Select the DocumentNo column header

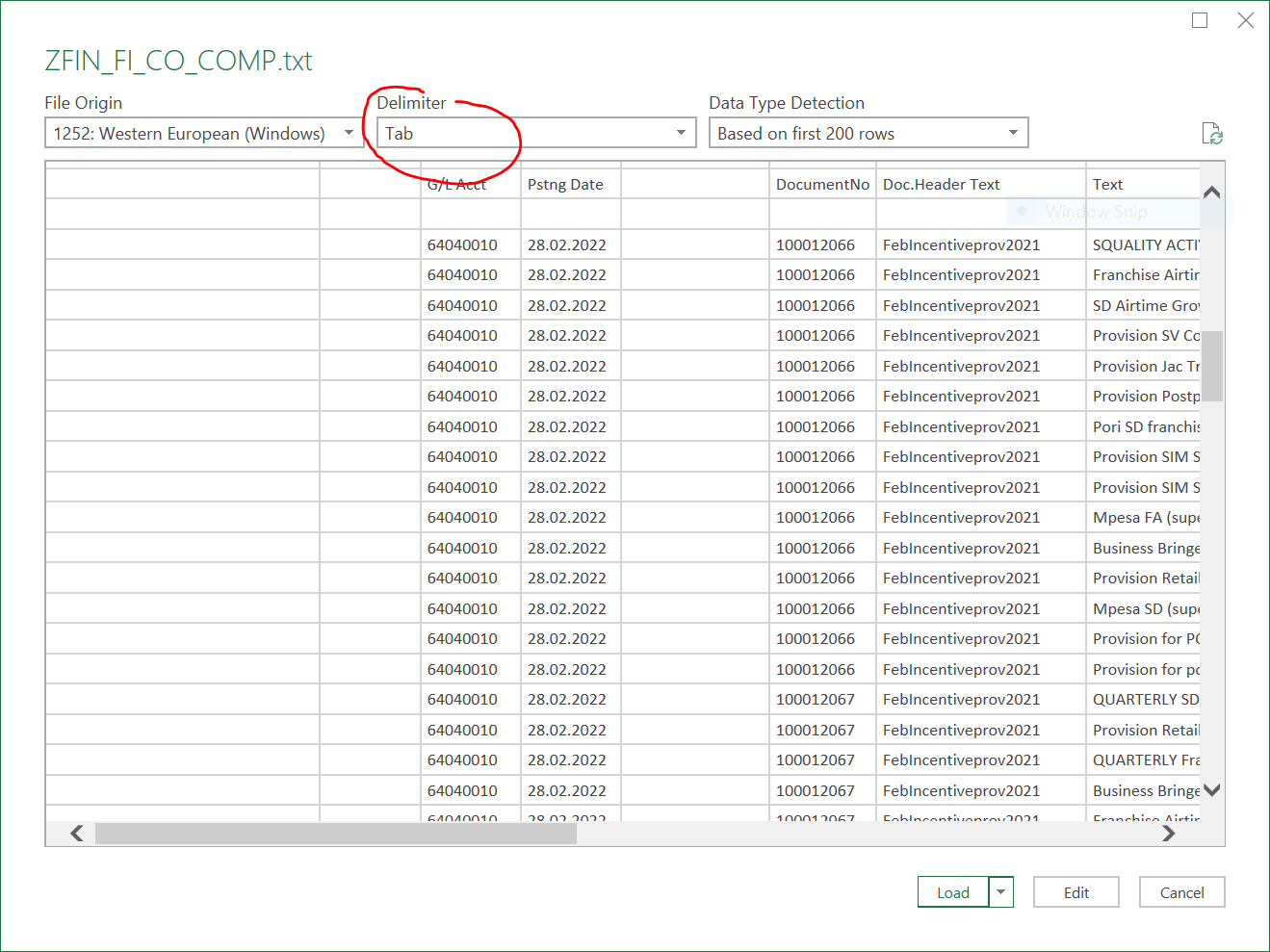tap(822, 184)
